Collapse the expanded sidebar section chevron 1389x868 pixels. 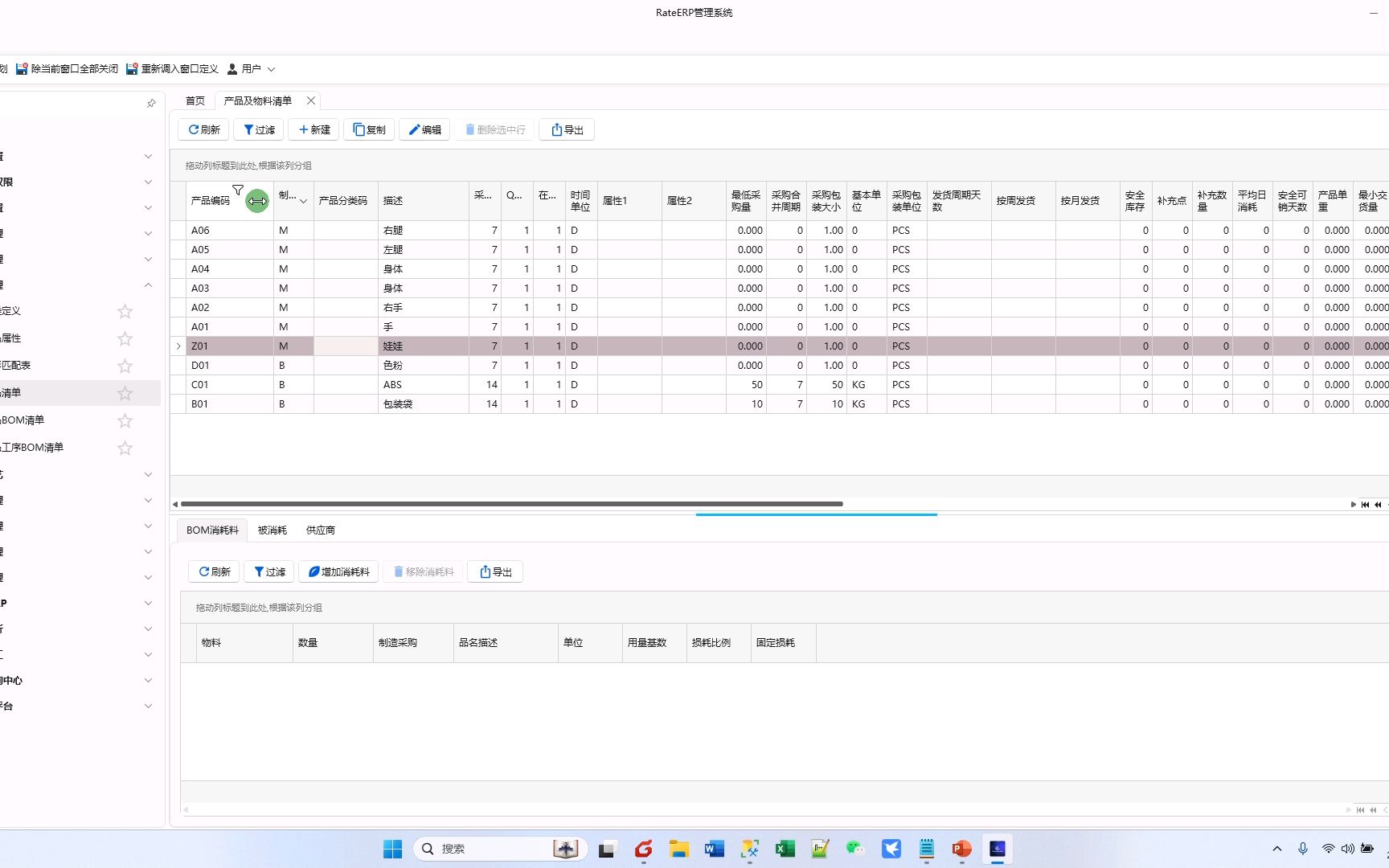[x=148, y=285]
